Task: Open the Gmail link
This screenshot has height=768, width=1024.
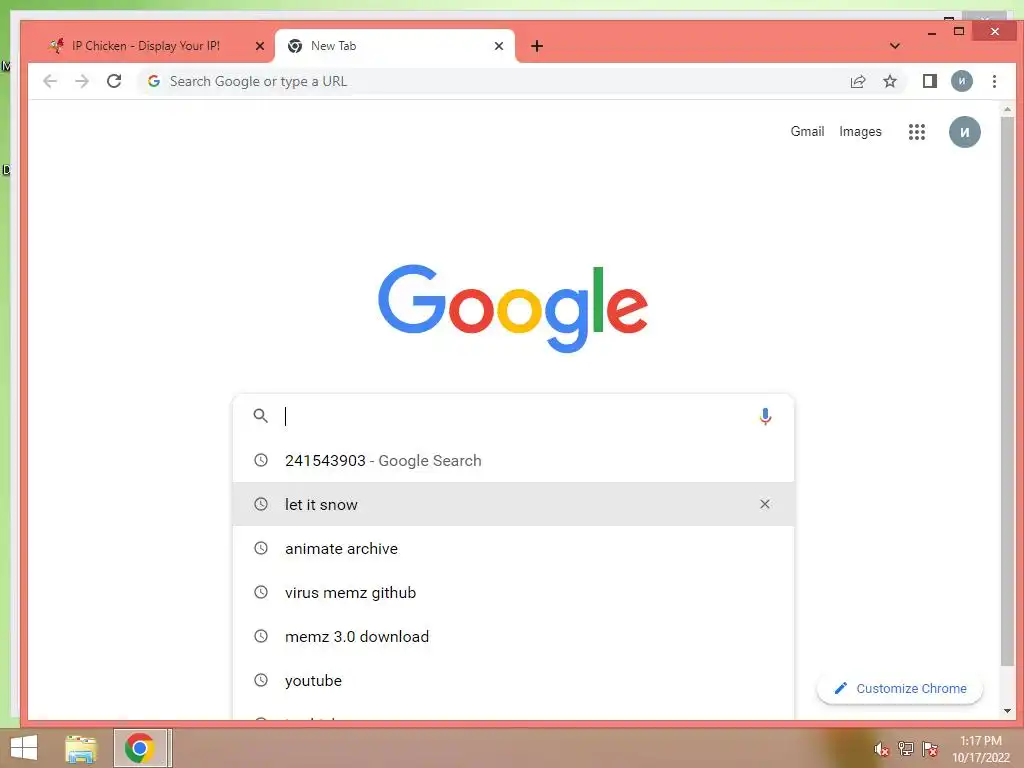Action: coord(807,131)
